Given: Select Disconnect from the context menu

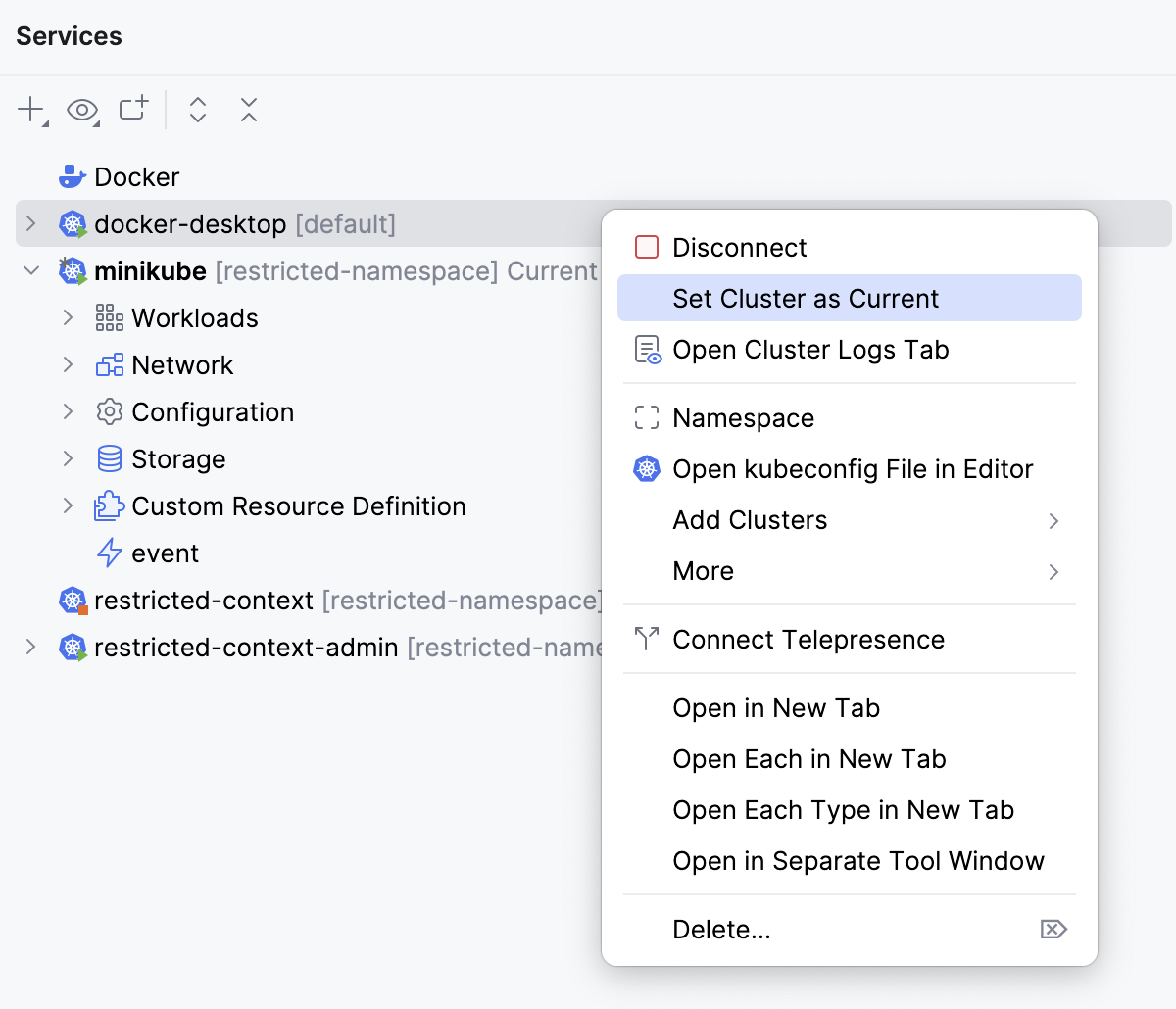Looking at the screenshot, I should pos(739,248).
